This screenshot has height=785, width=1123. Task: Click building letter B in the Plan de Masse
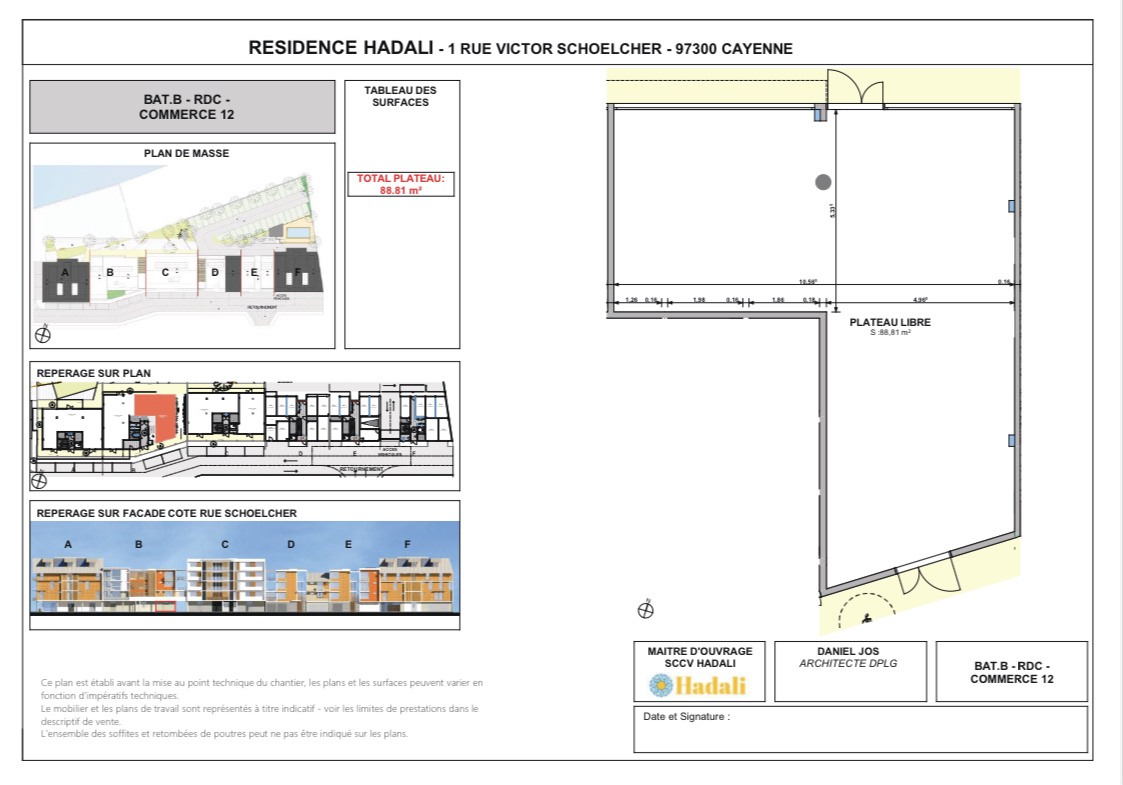(110, 272)
